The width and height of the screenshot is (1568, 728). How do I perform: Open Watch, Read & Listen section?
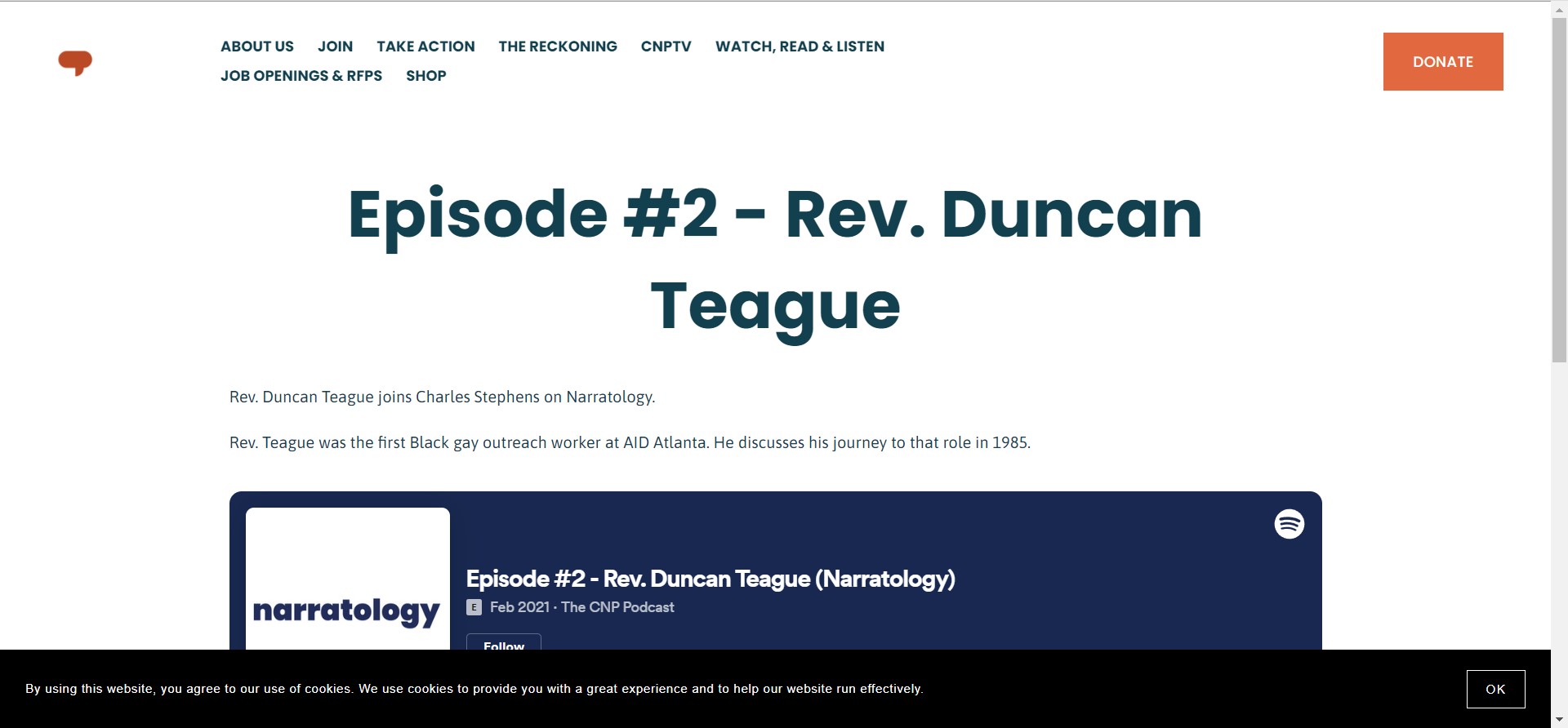800,47
